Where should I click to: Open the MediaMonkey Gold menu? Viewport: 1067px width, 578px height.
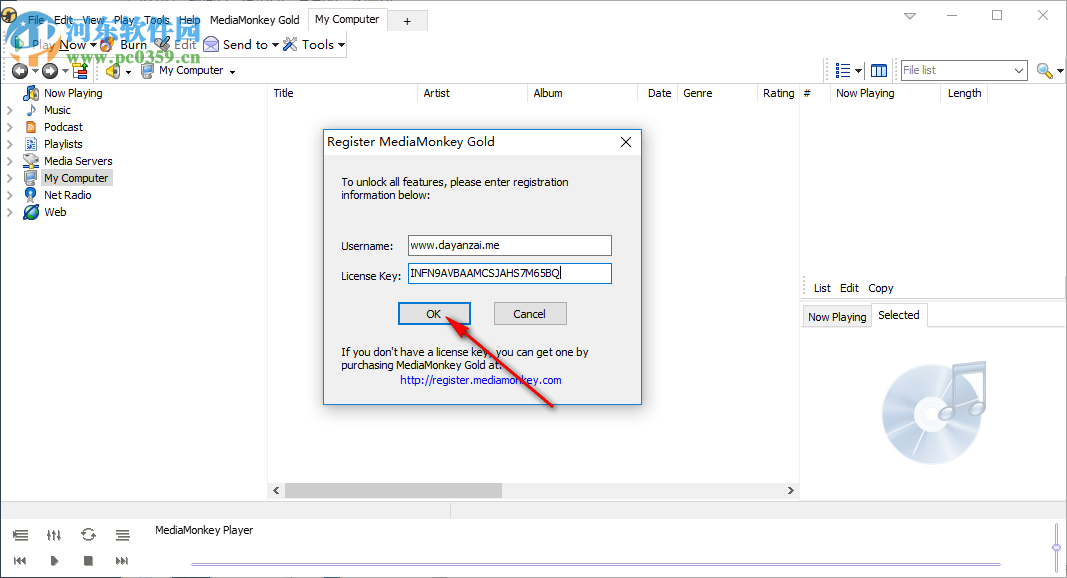pyautogui.click(x=255, y=20)
